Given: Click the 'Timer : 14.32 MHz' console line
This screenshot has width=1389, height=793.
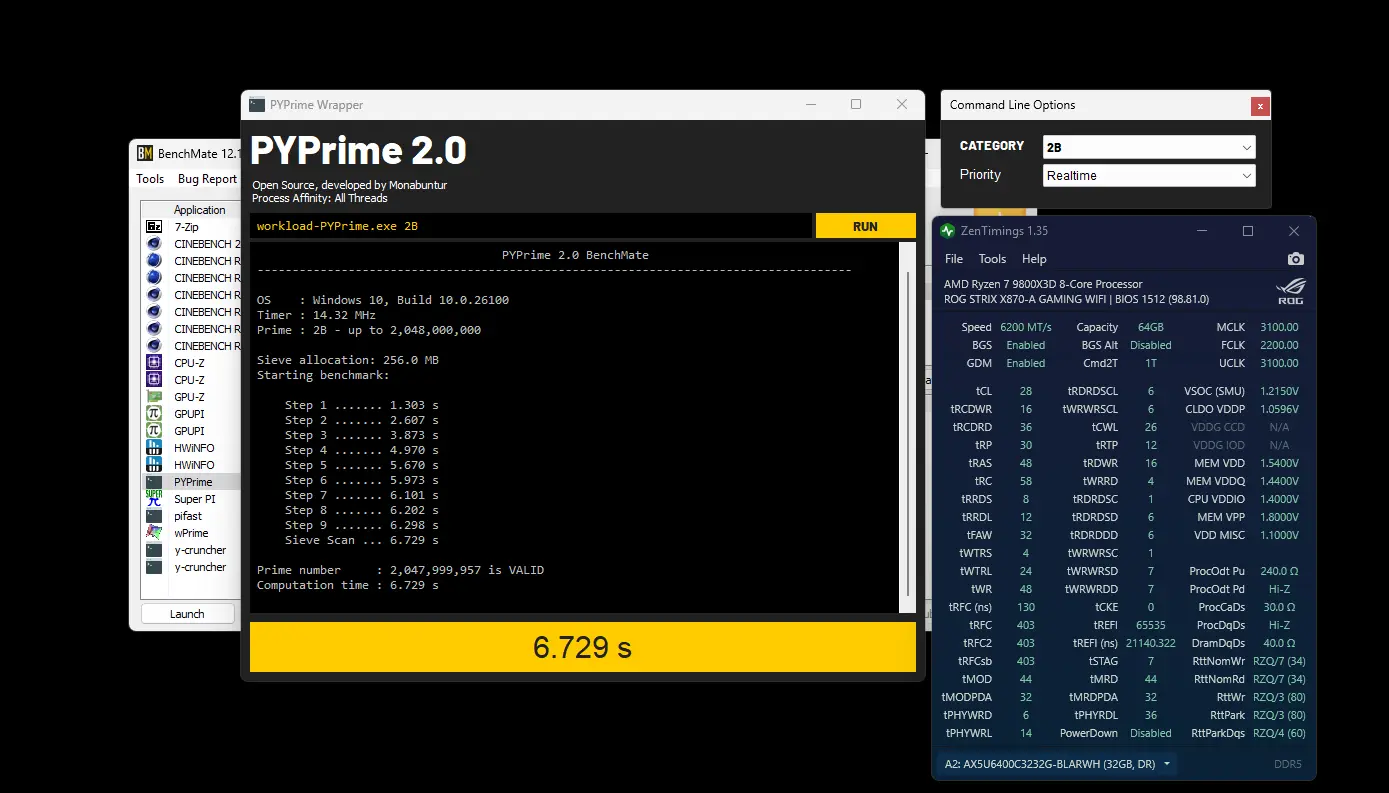Looking at the screenshot, I should point(316,315).
